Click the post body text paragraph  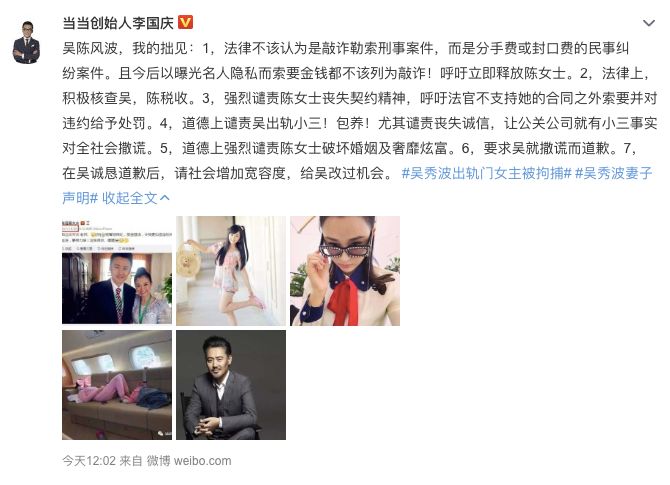coord(359,111)
